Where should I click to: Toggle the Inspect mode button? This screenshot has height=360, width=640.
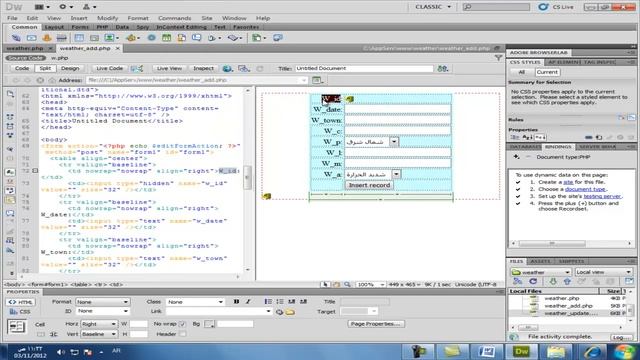(x=203, y=69)
